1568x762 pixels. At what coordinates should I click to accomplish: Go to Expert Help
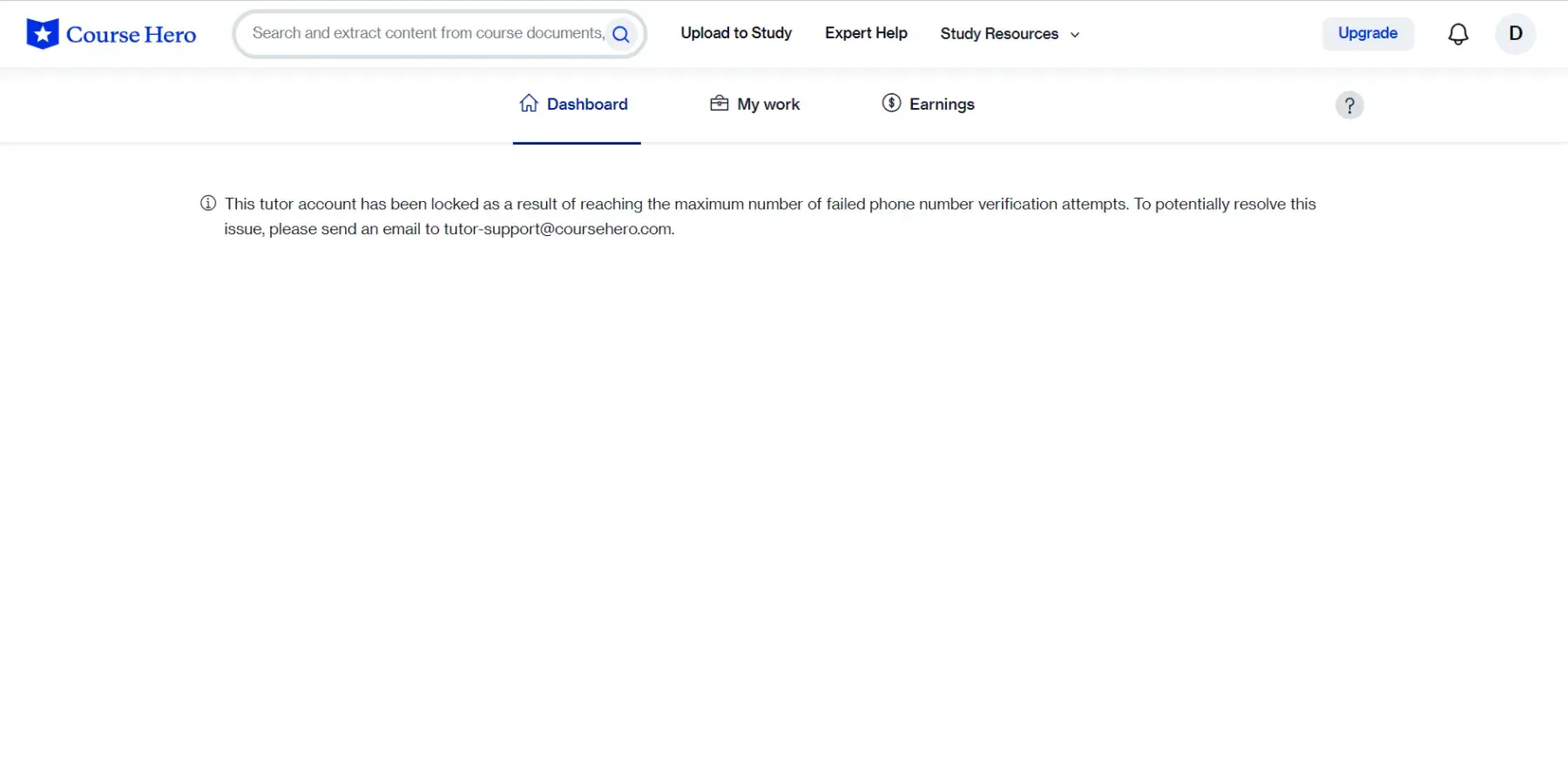coord(865,33)
